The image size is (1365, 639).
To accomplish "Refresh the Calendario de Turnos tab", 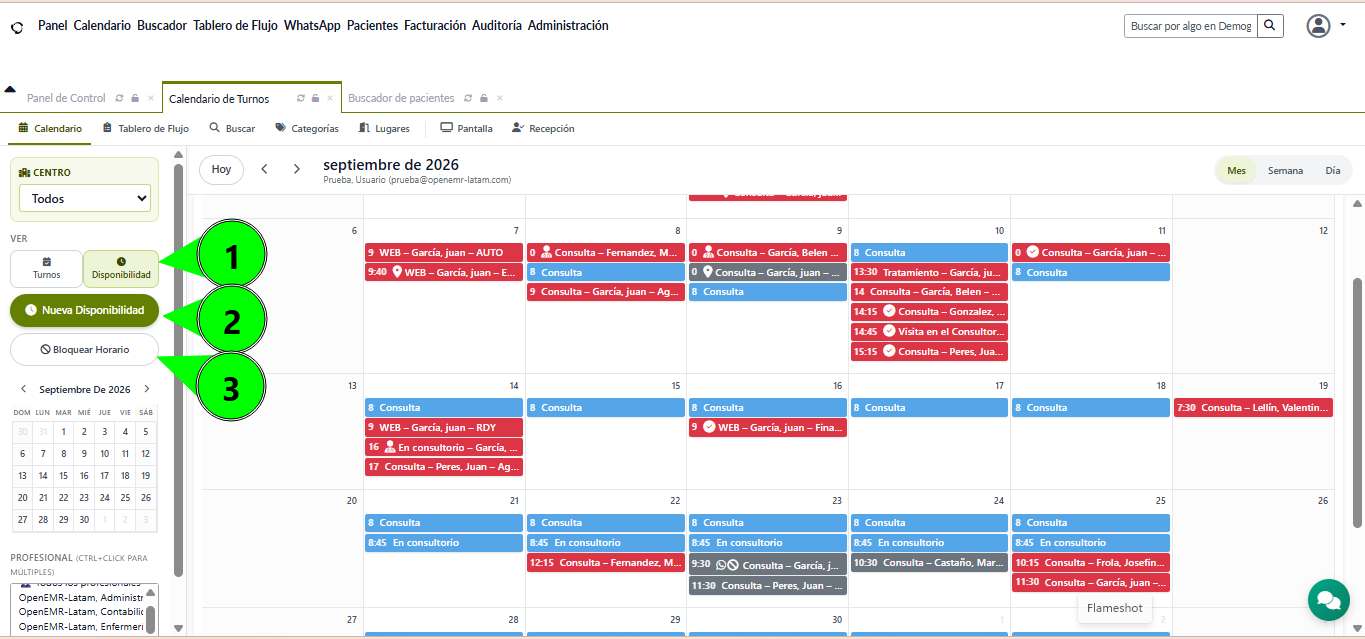I will click(x=301, y=99).
